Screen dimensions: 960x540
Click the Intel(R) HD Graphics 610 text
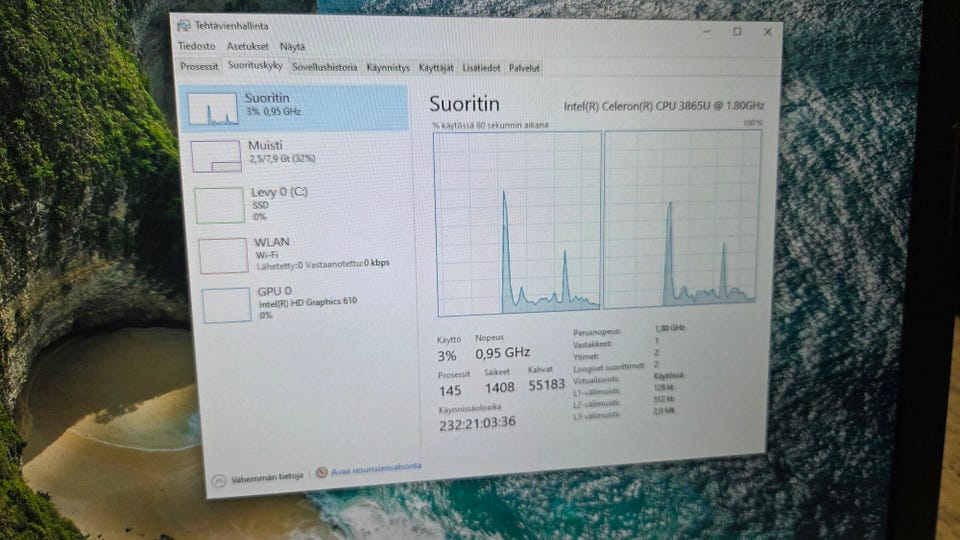[x=307, y=302]
